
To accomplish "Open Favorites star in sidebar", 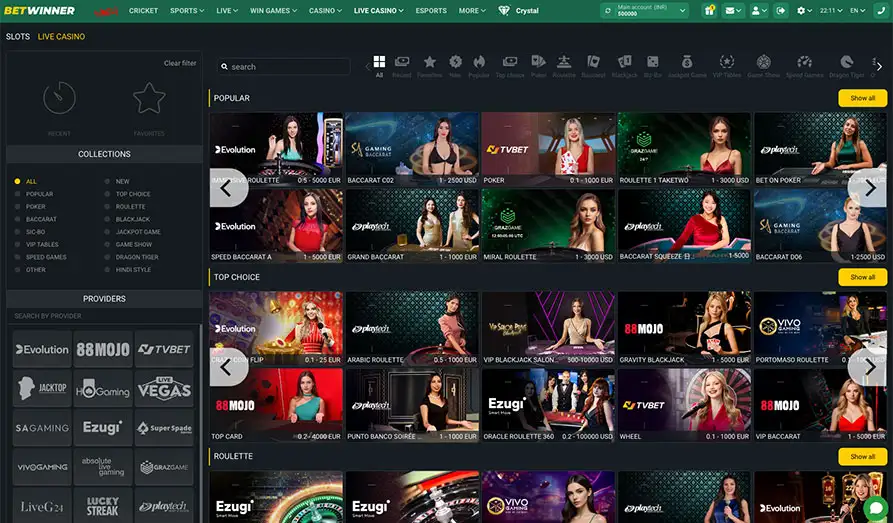I will pyautogui.click(x=149, y=97).
